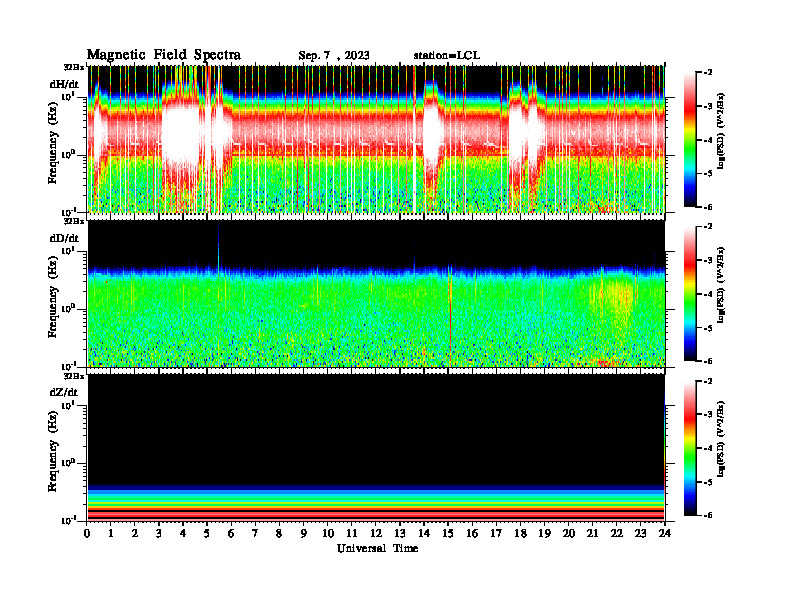Click the dD/dt spectrogram plot
Screen dimensions: 792x612
(376, 293)
